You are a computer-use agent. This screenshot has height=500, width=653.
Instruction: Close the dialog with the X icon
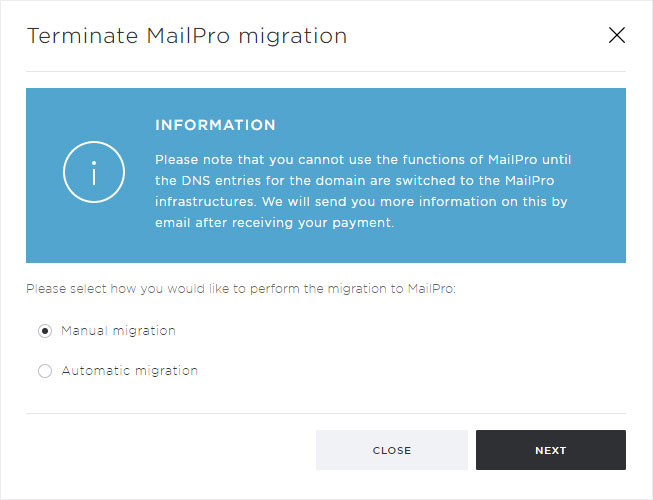pyautogui.click(x=616, y=35)
